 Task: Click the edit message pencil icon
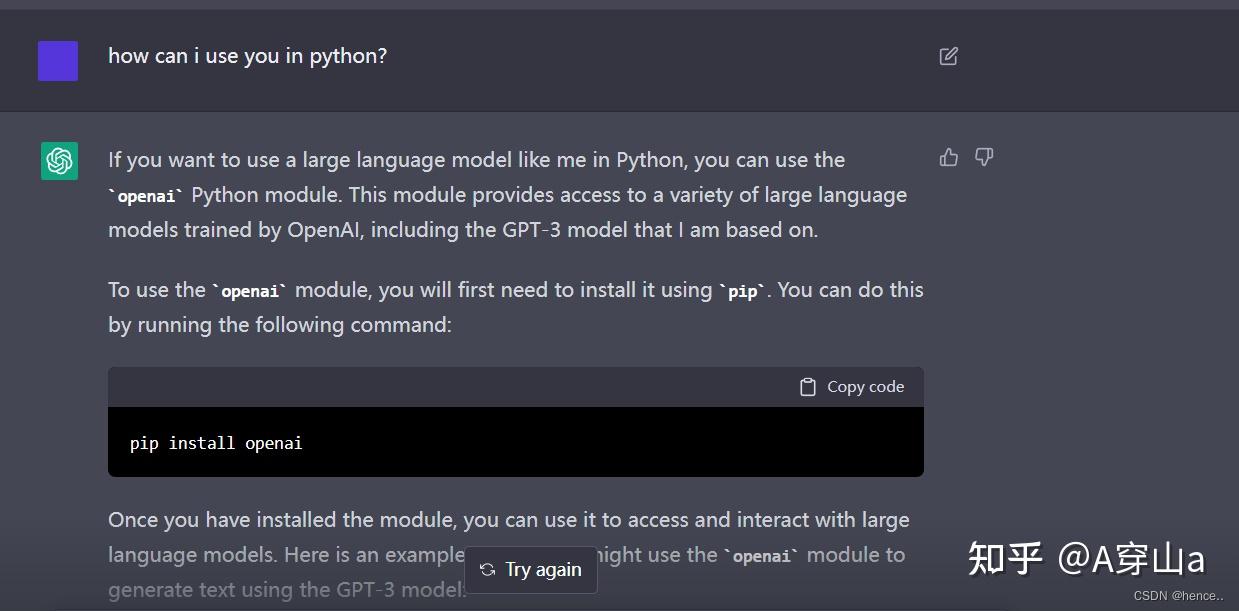point(949,56)
